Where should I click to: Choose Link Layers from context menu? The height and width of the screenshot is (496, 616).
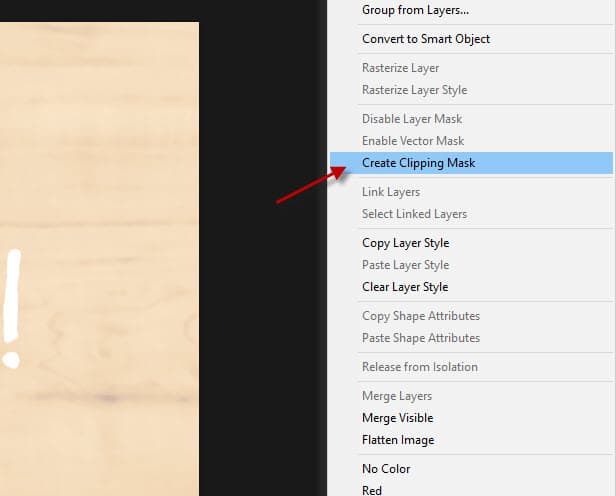[391, 192]
